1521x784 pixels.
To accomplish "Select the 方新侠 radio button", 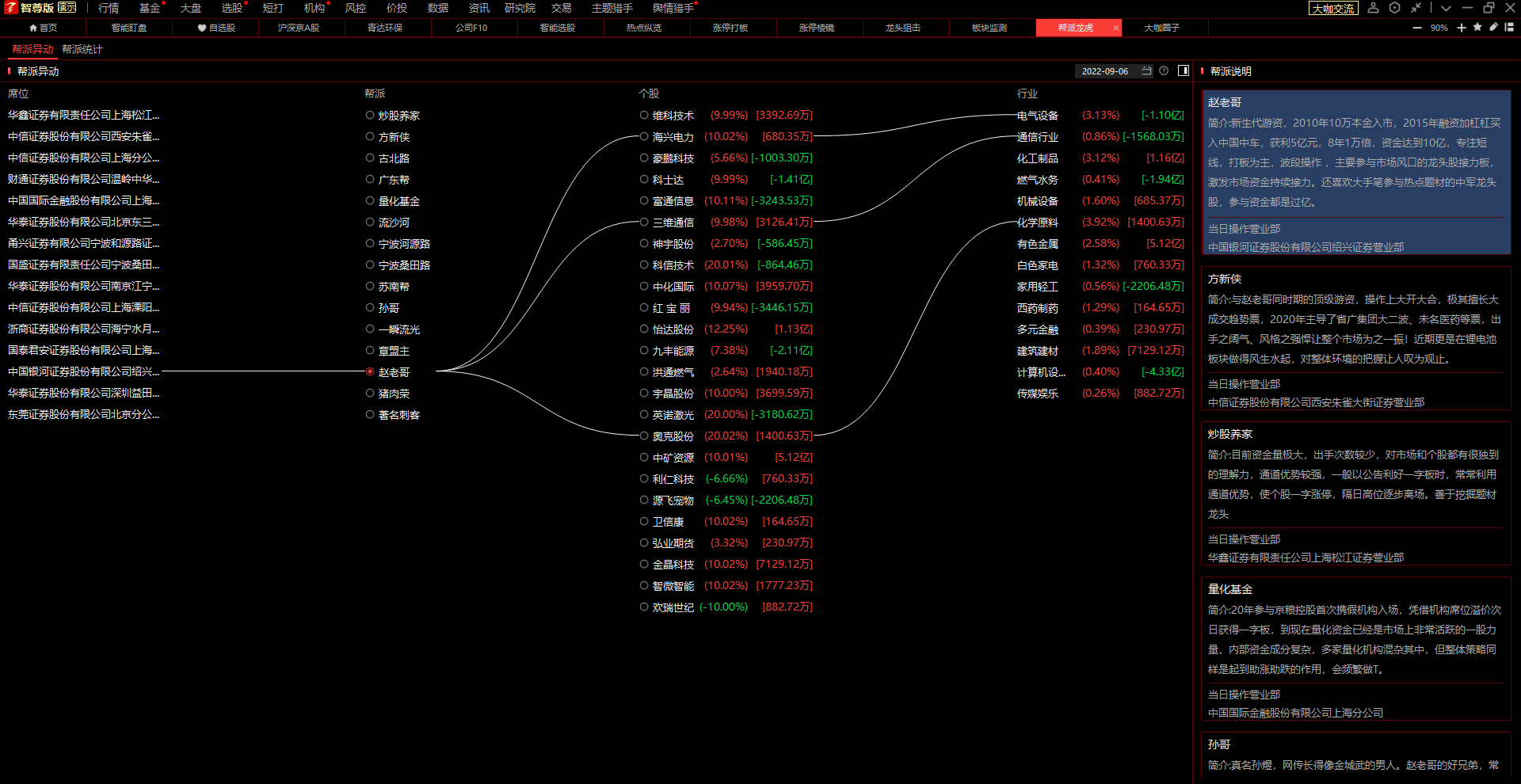I will point(370,136).
